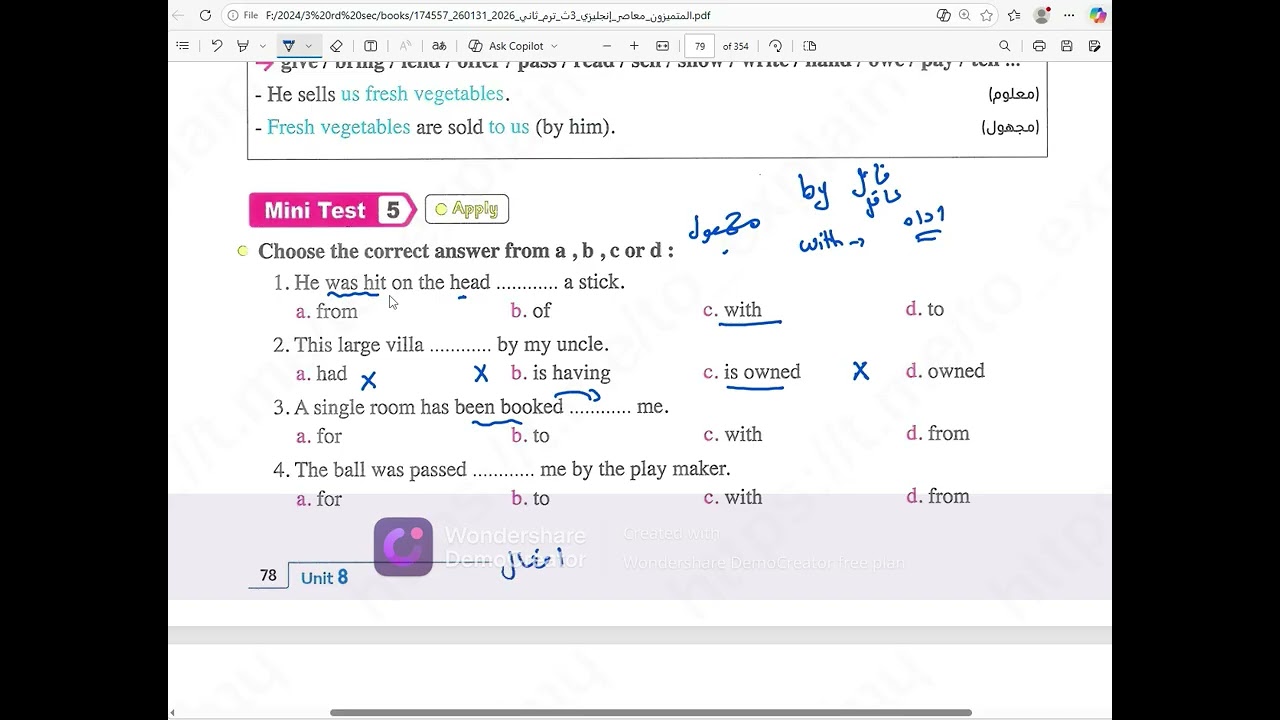Viewport: 1280px width, 720px height.
Task: Open the table of contents sidebar
Action: (x=182, y=46)
